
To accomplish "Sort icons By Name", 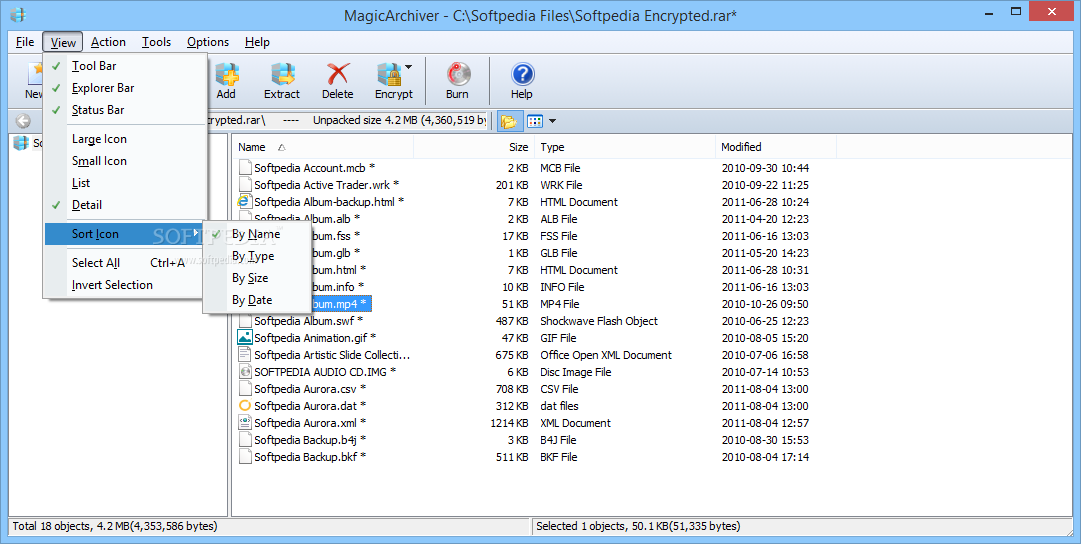I will coord(257,234).
